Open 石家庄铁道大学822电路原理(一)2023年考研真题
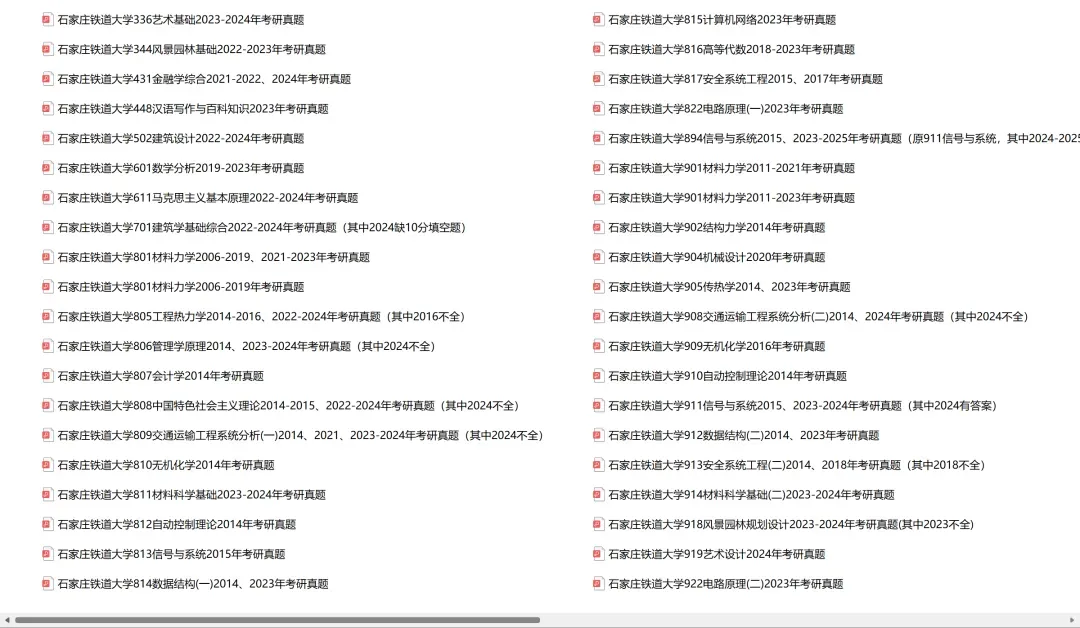The height and width of the screenshot is (628, 1080). click(x=727, y=108)
